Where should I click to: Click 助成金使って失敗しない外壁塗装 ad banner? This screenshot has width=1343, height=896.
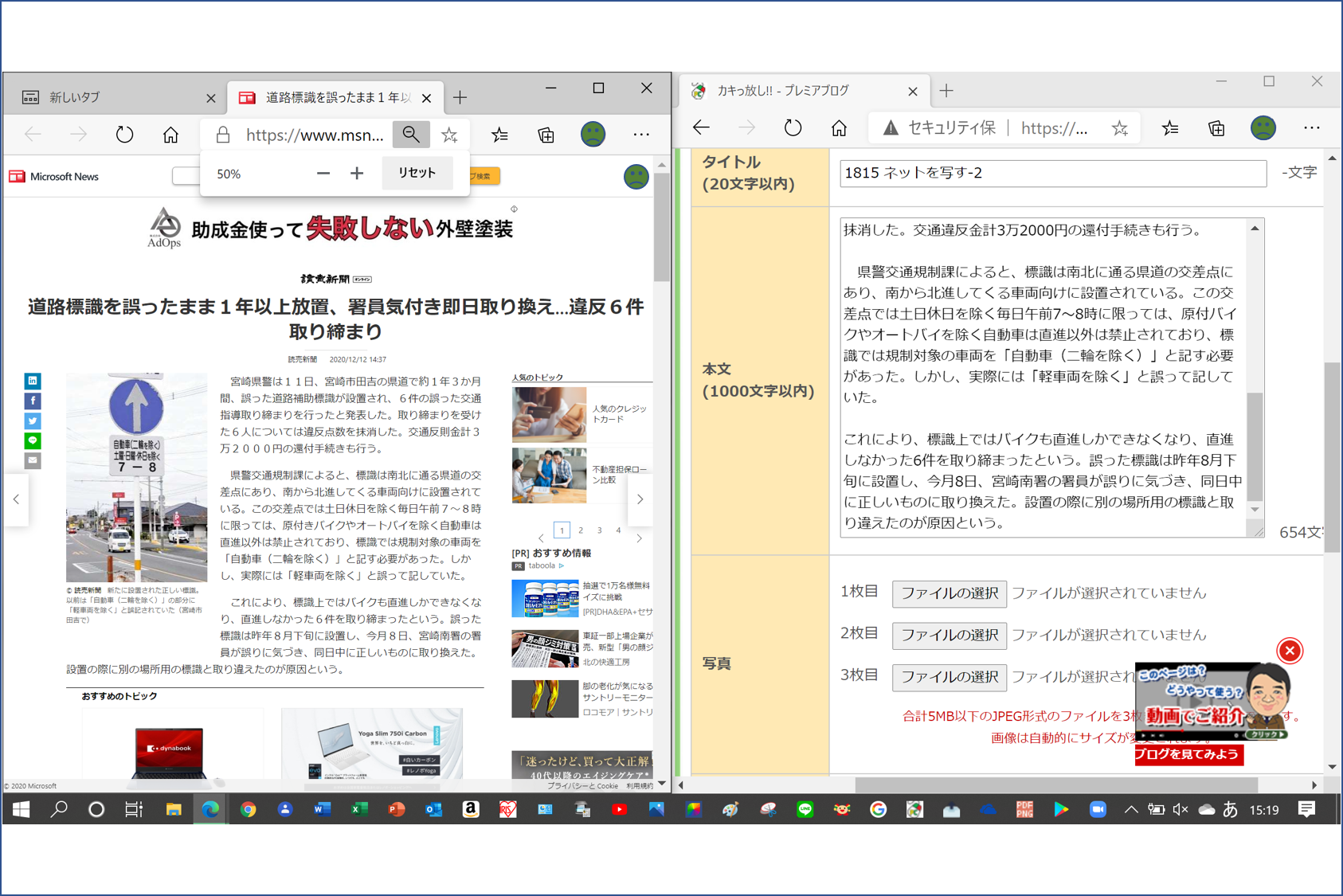pyautogui.click(x=331, y=229)
